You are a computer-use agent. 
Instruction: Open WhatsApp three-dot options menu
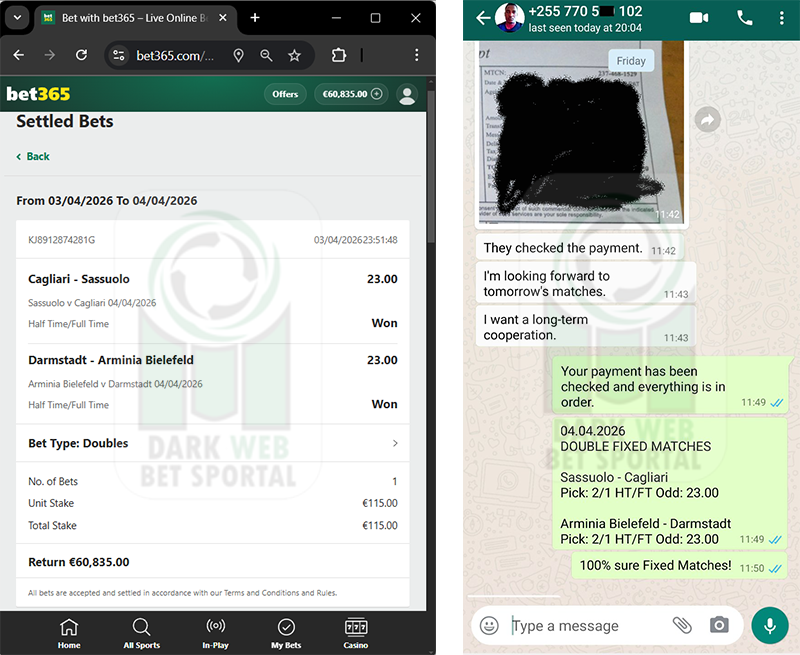tap(782, 17)
